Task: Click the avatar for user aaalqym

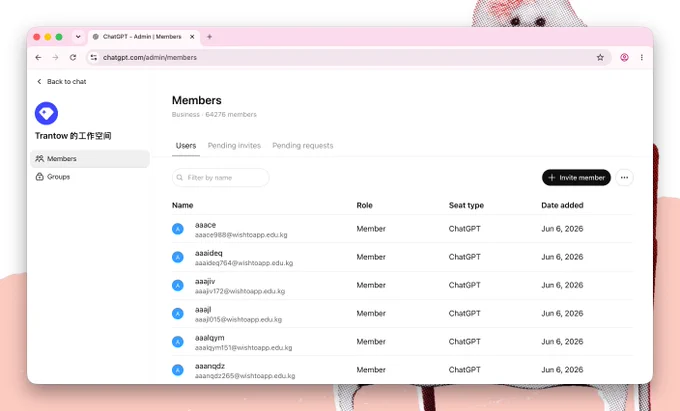Action: point(178,342)
